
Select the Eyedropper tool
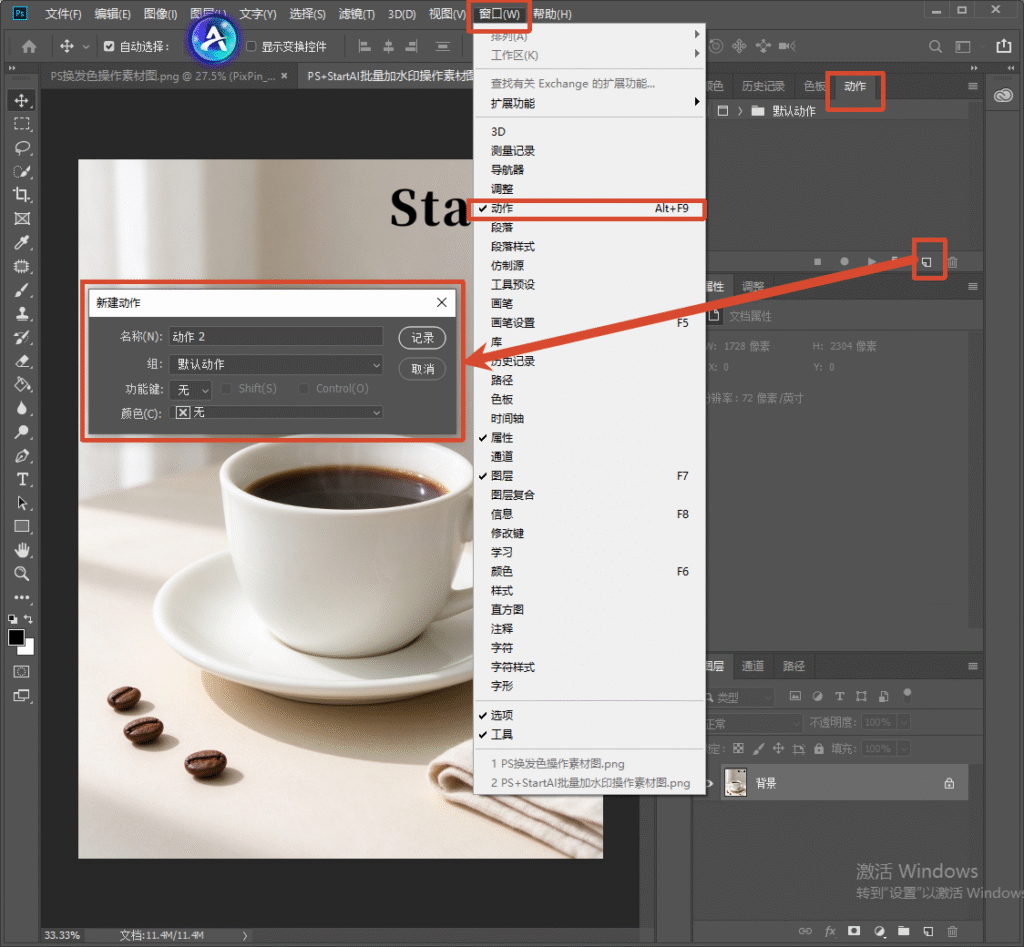tap(22, 242)
